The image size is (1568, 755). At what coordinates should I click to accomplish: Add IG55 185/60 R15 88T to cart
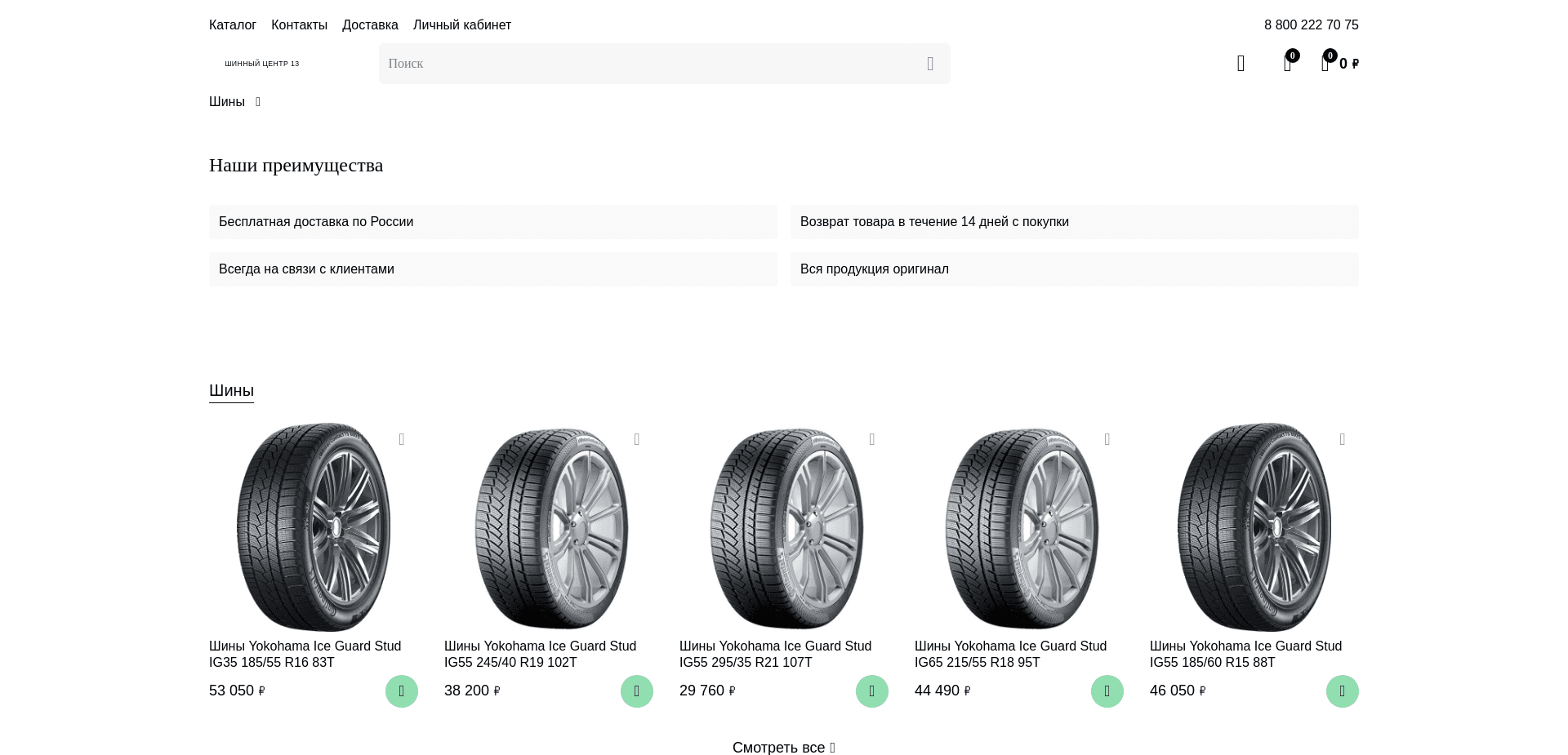click(1342, 691)
